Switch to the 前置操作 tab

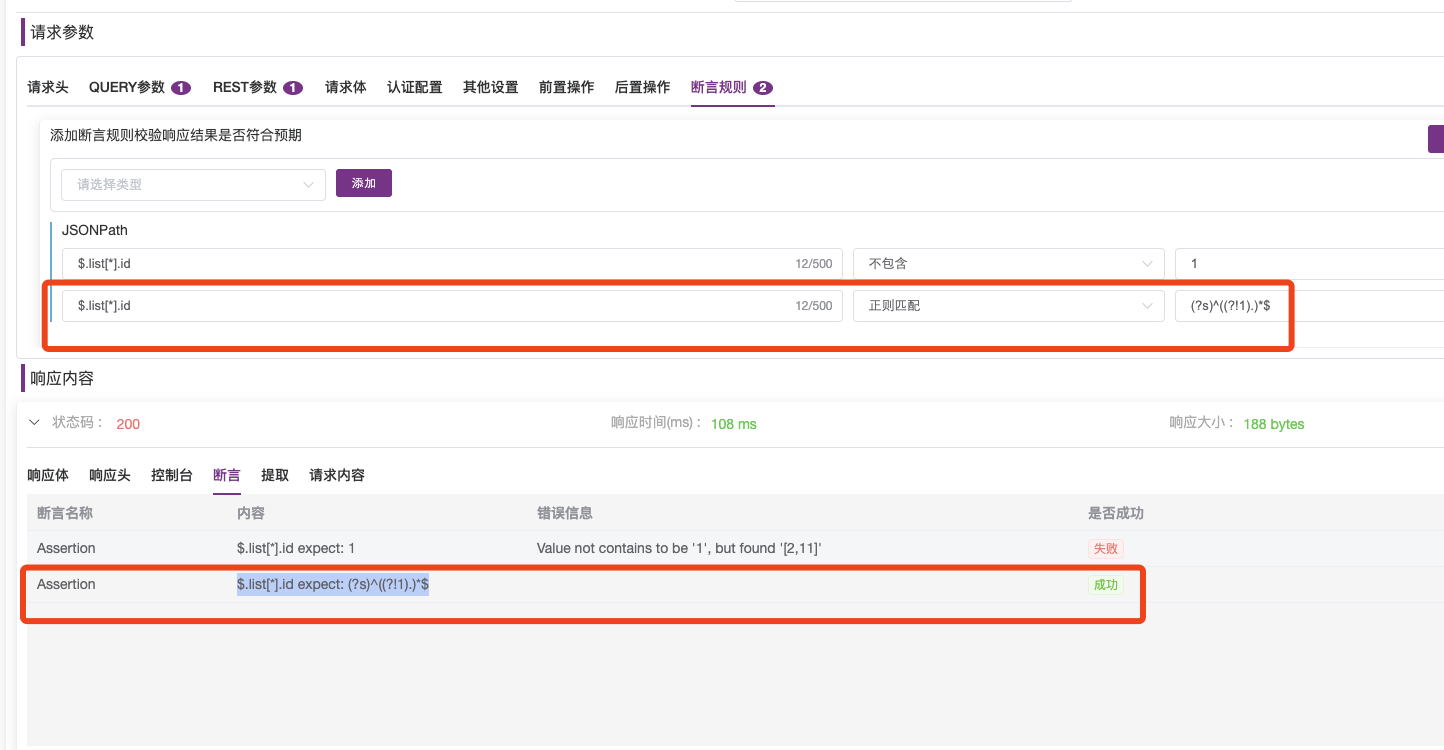pos(566,87)
